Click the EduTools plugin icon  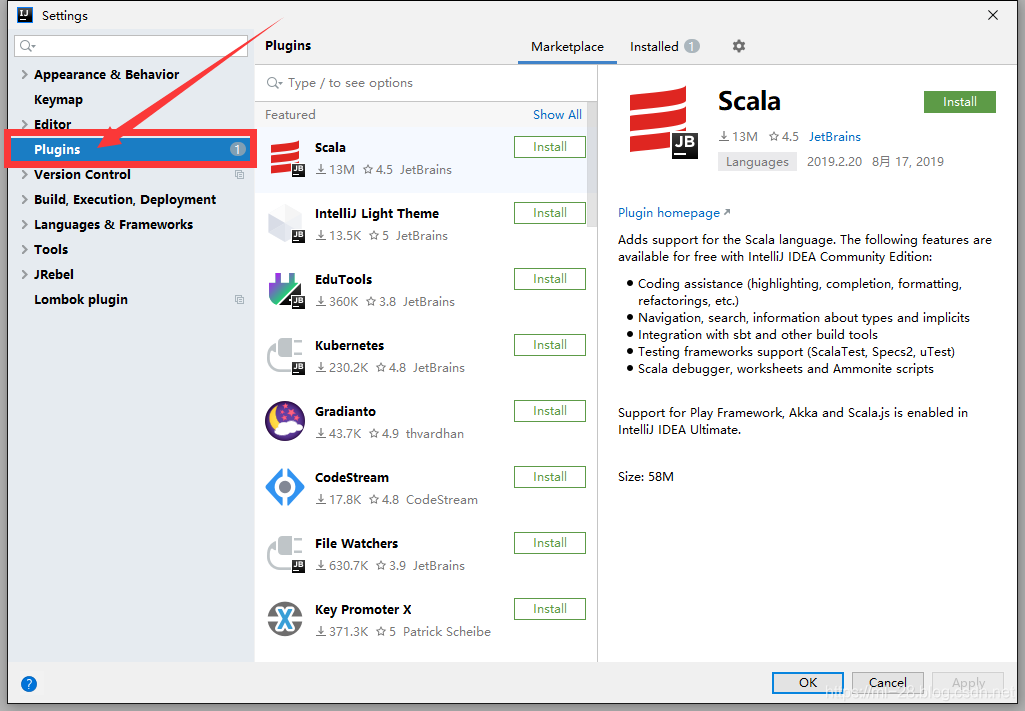[285, 290]
